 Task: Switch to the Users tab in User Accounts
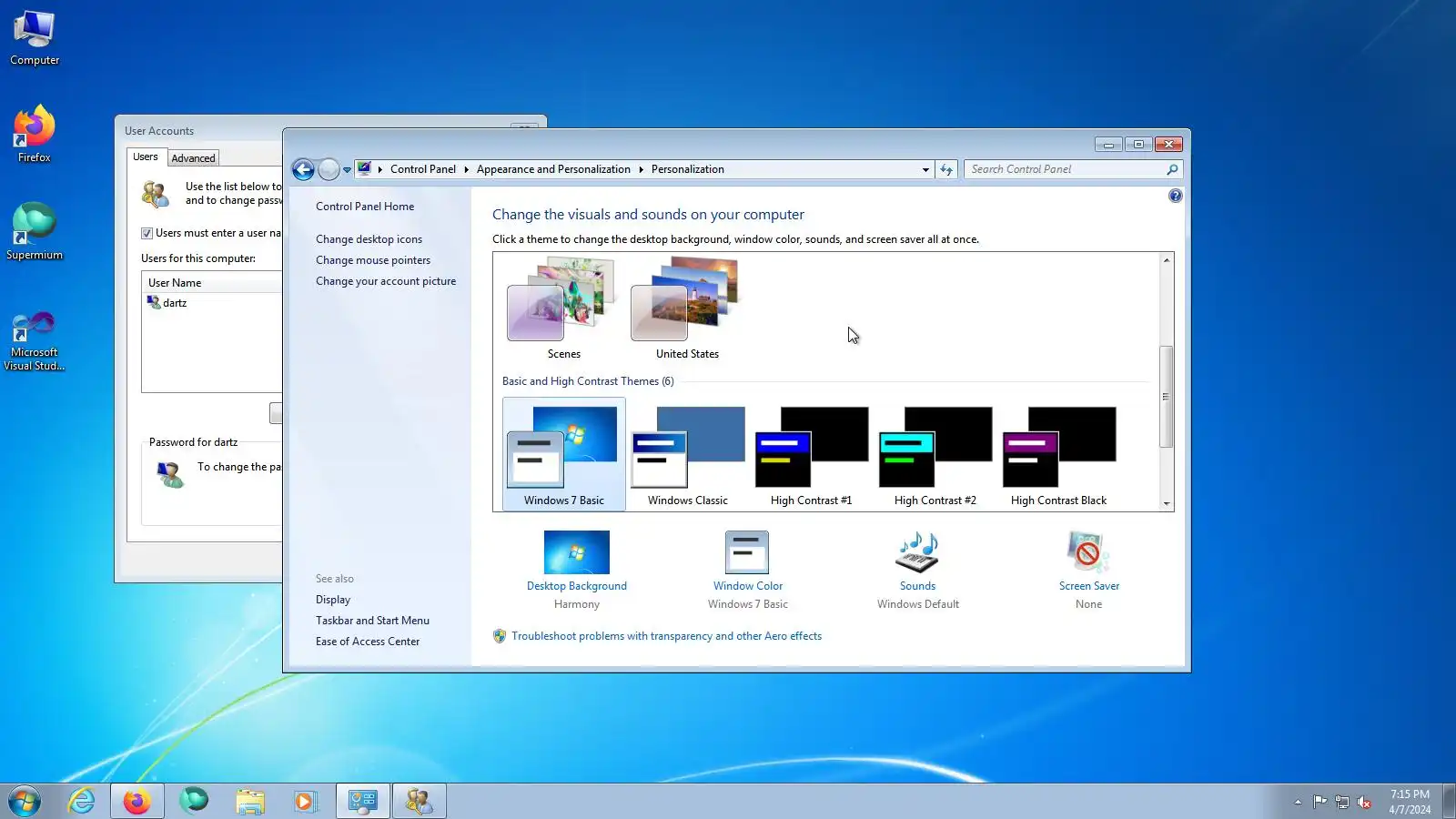tap(146, 157)
